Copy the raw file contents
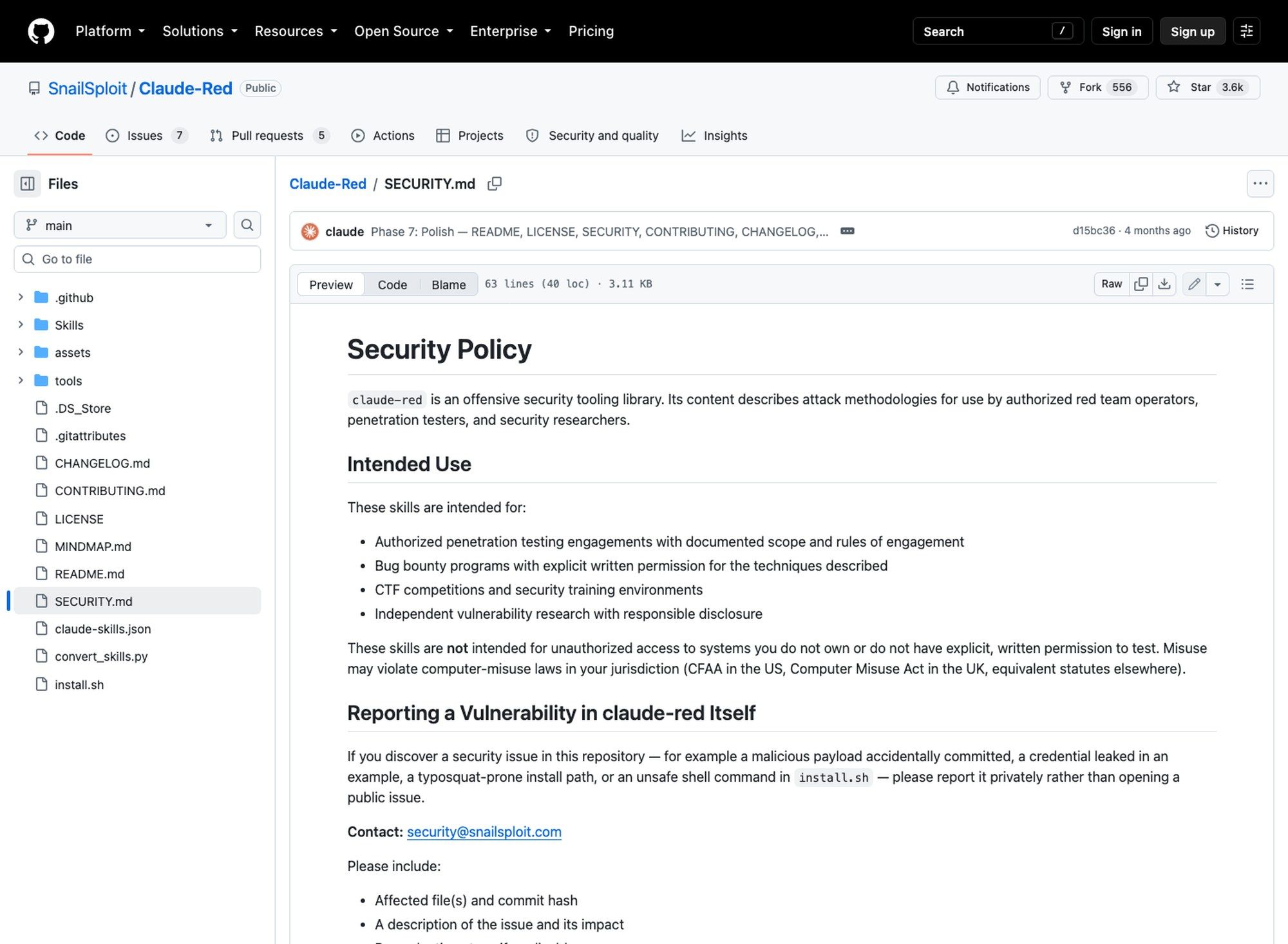Image resolution: width=1288 pixels, height=944 pixels. (1141, 284)
